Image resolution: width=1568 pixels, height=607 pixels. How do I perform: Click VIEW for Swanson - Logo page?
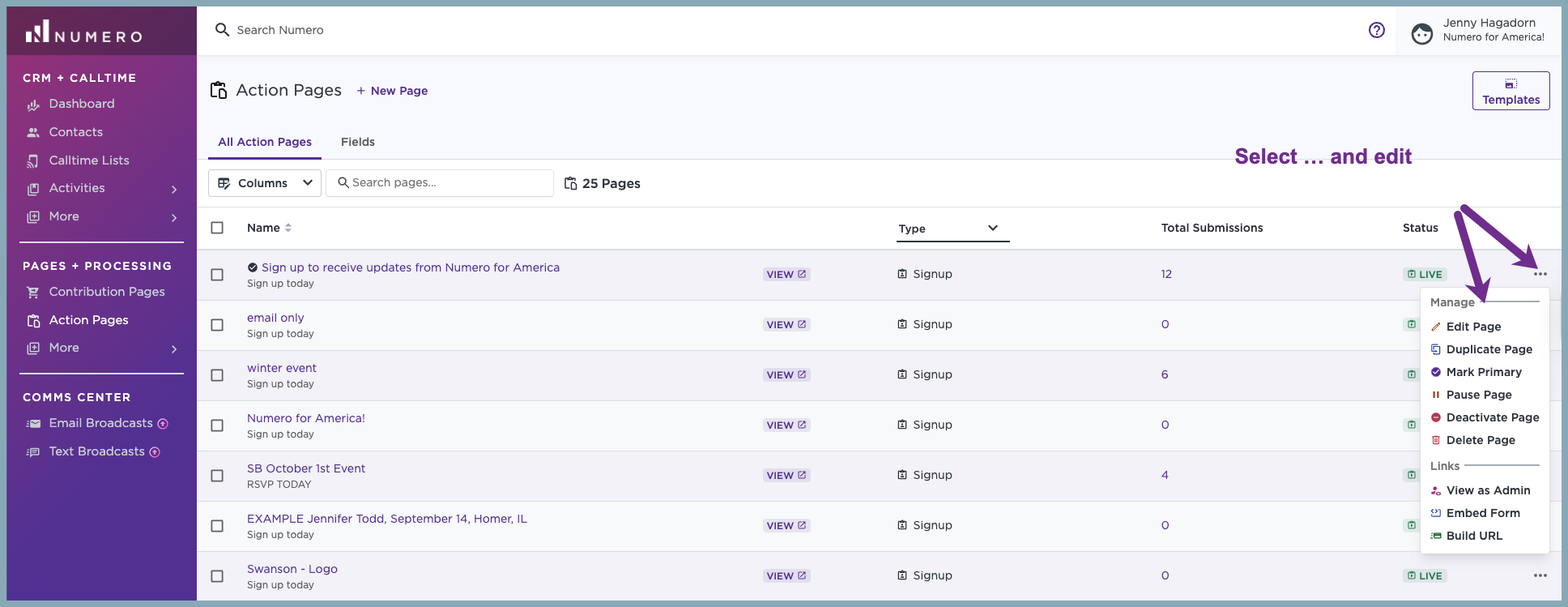click(x=786, y=575)
